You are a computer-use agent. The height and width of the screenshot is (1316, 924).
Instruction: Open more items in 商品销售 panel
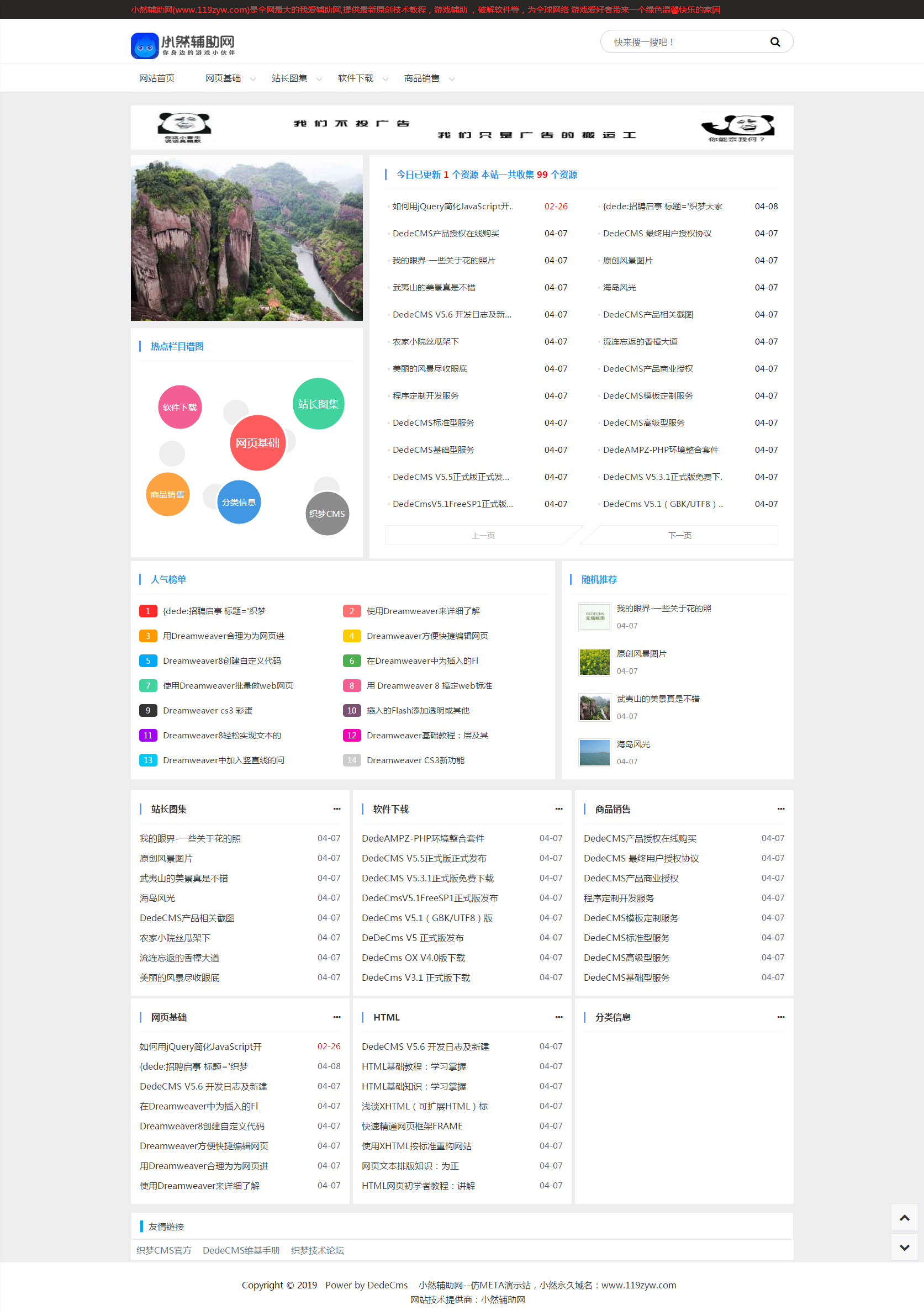click(780, 808)
